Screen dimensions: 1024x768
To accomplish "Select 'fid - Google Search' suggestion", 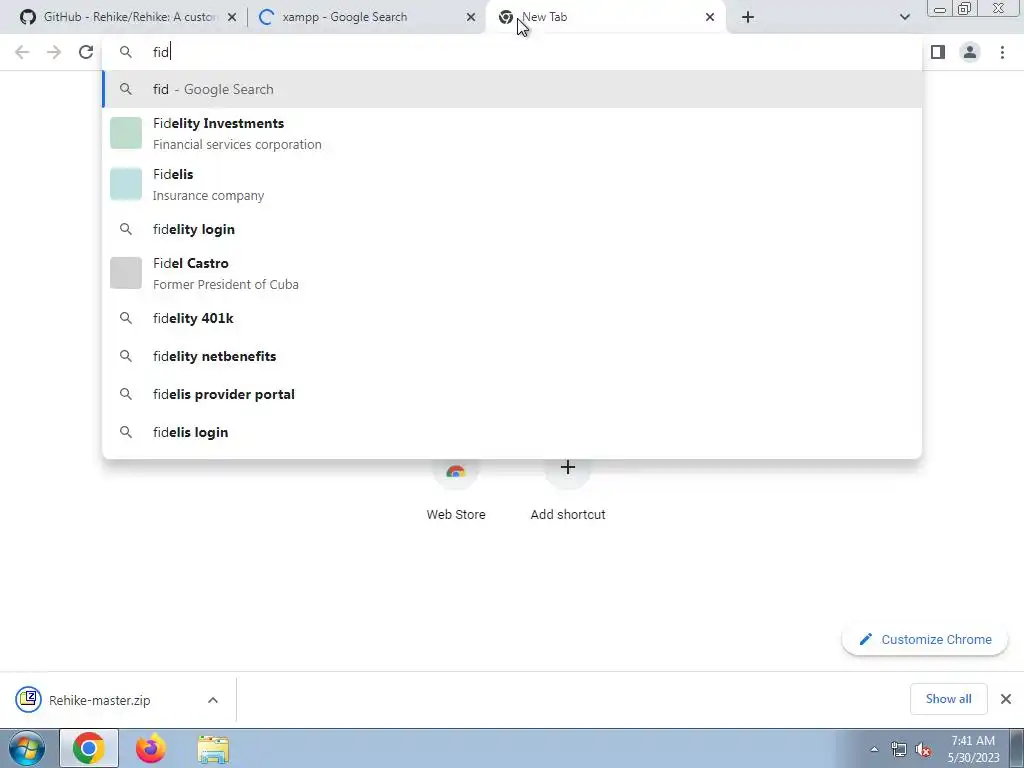I will coord(512,89).
